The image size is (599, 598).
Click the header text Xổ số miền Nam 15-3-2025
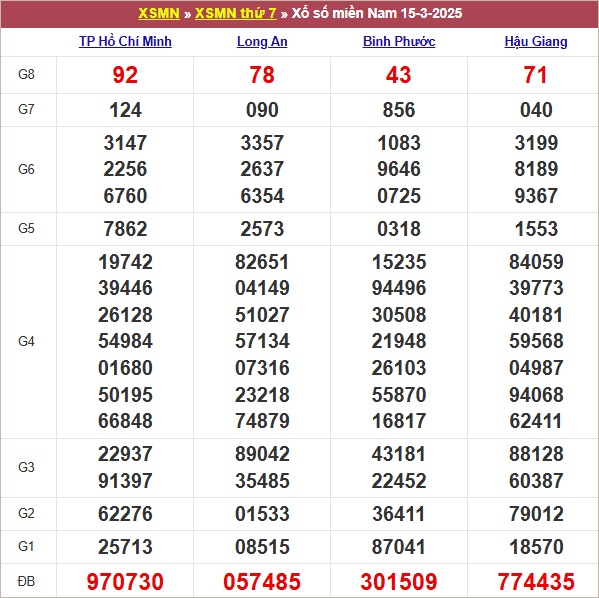tap(377, 13)
